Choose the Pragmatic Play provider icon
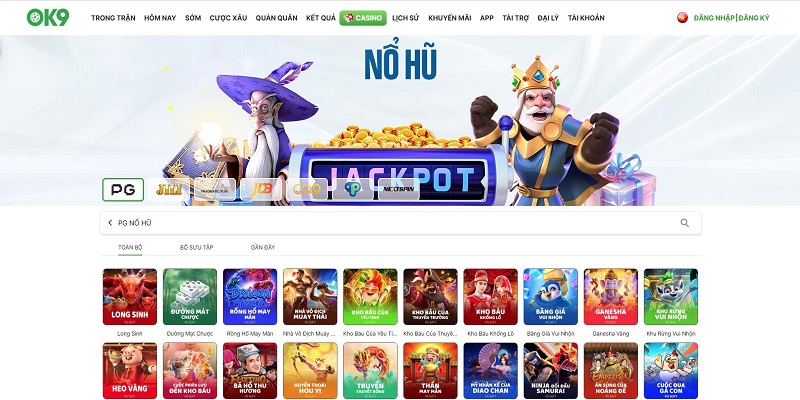 pyautogui.click(x=215, y=190)
